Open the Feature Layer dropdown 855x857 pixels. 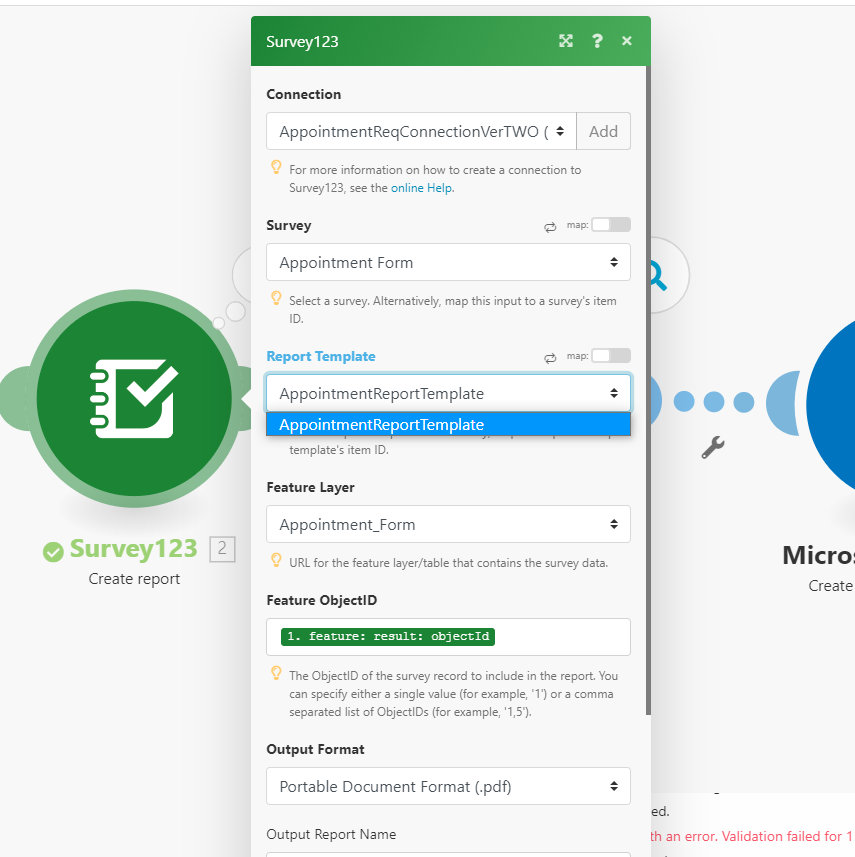[448, 524]
